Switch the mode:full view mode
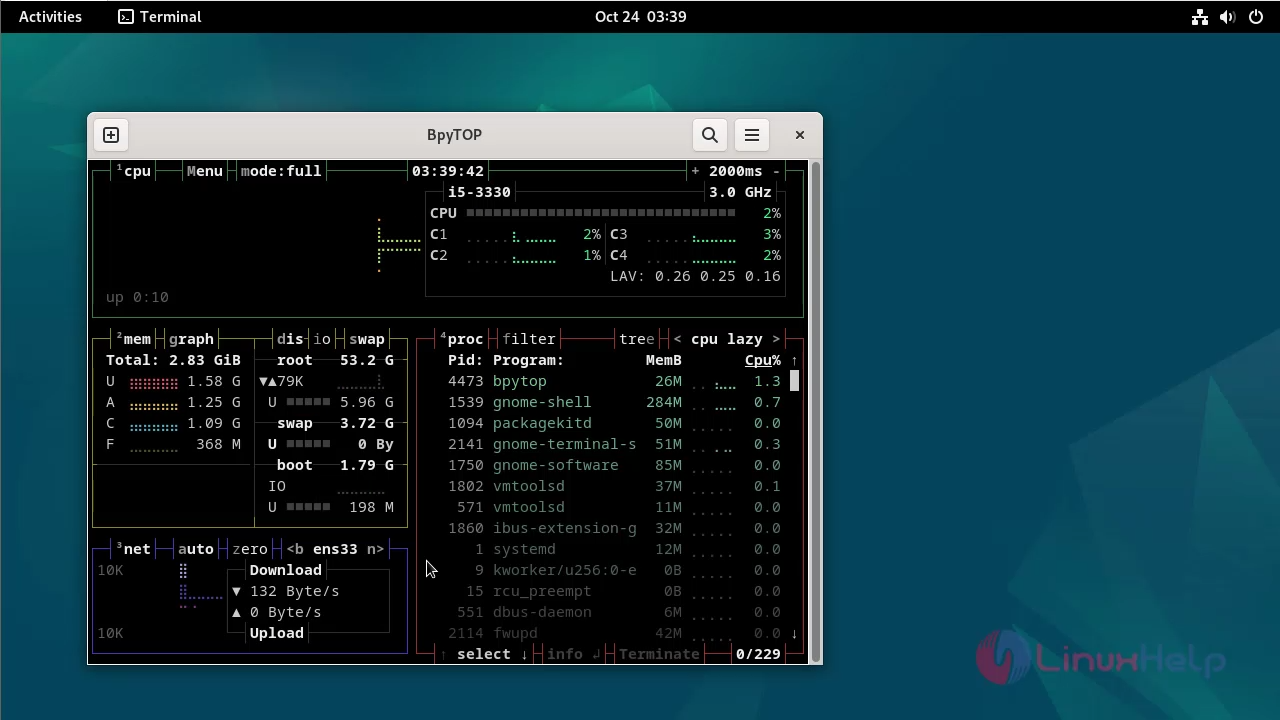The image size is (1280, 720). click(281, 171)
